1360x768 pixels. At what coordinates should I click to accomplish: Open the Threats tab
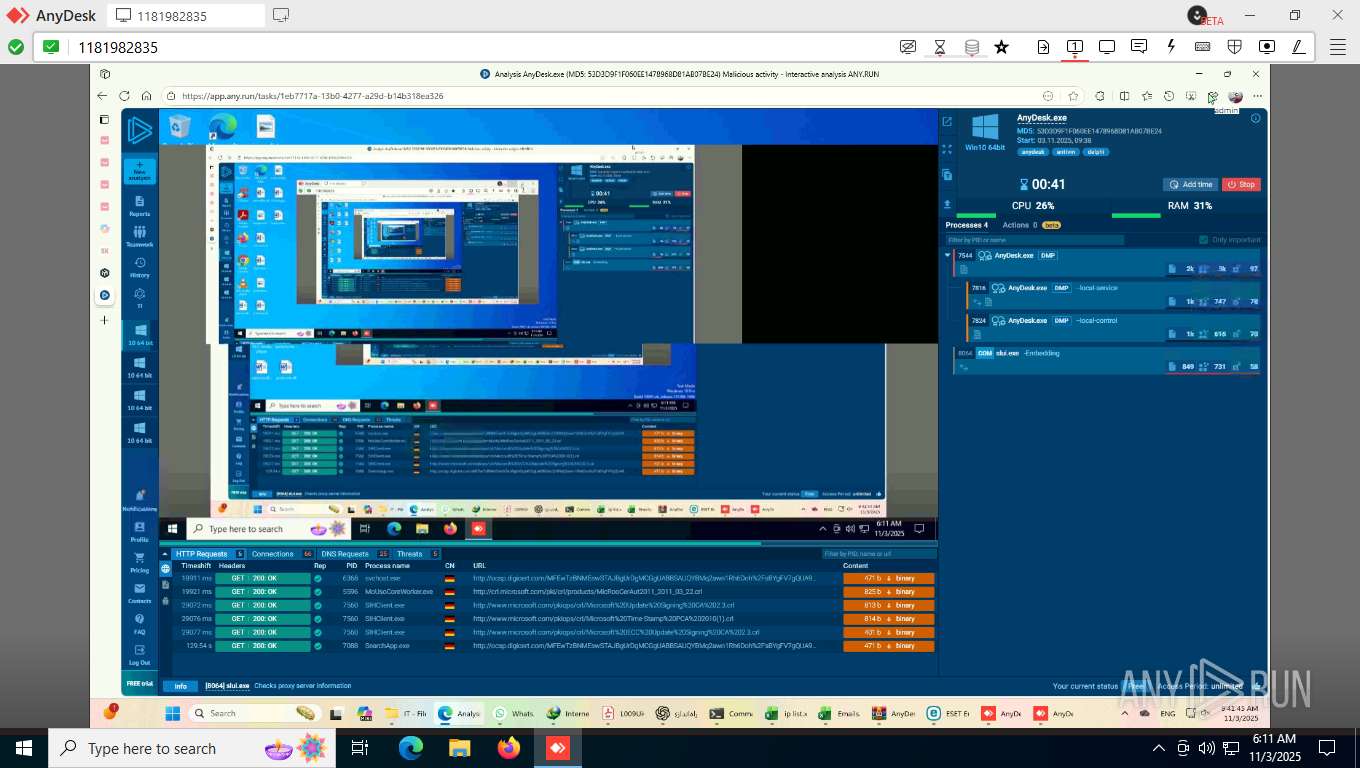click(417, 554)
